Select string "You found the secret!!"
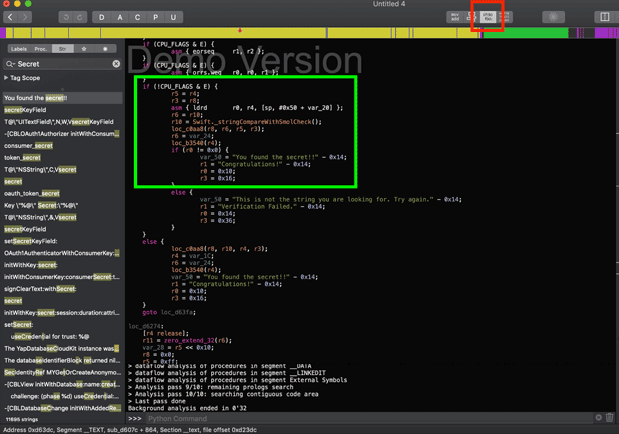This screenshot has height=434, width=619. (x=62, y=98)
